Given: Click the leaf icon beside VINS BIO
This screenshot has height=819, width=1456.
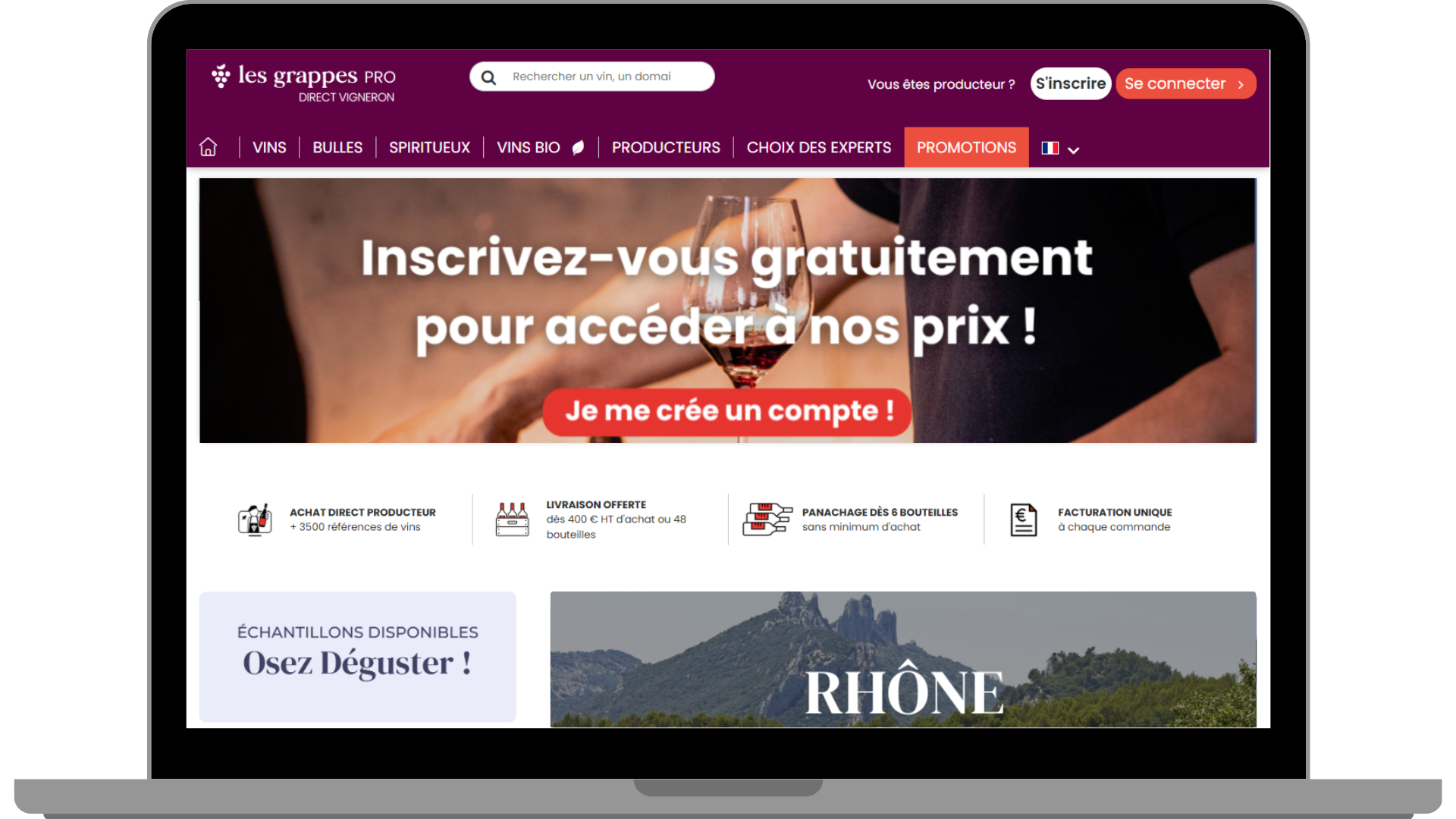Looking at the screenshot, I should coord(578,148).
